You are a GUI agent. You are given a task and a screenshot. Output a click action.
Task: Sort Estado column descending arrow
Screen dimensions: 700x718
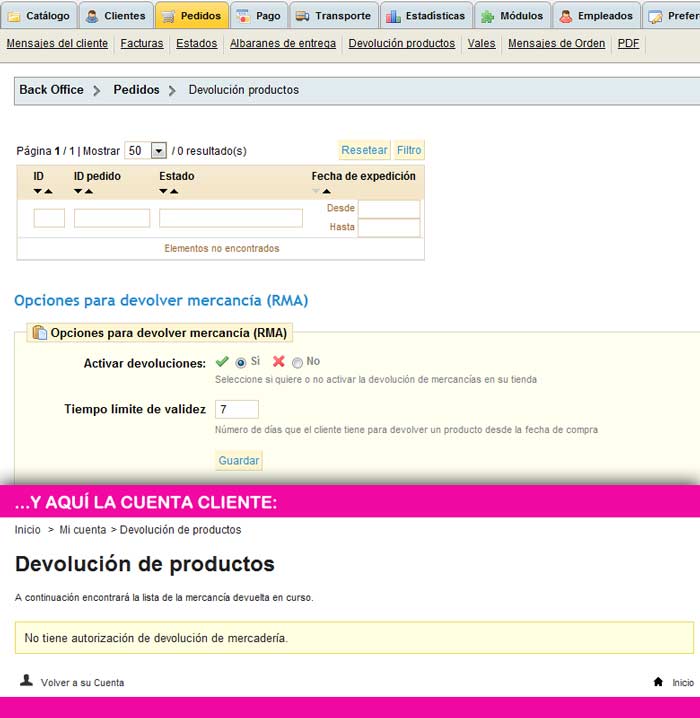(x=163, y=191)
